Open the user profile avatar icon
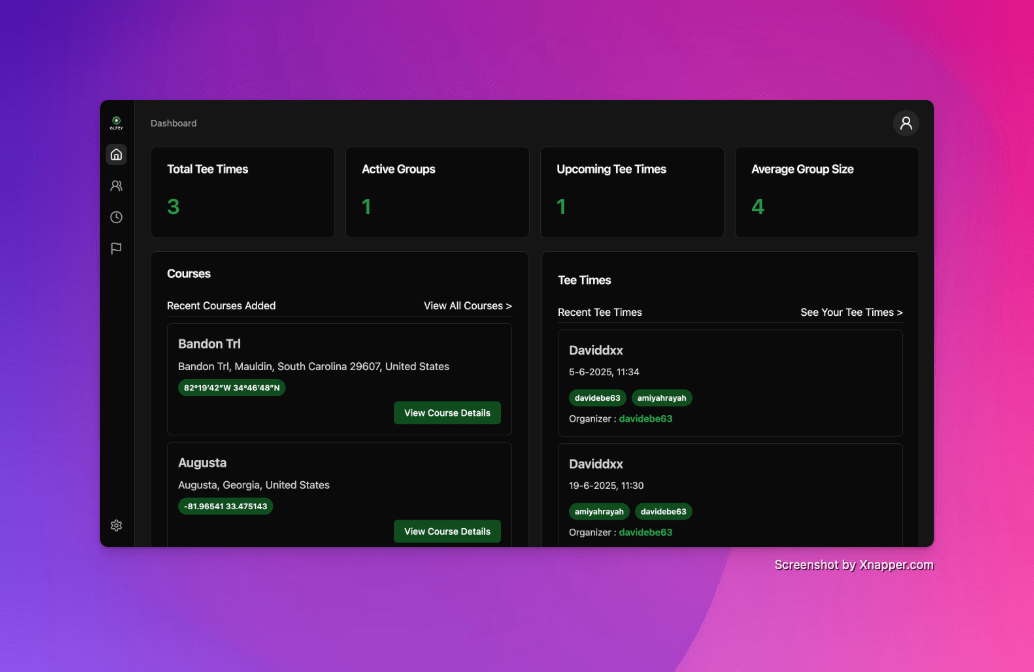1034x672 pixels. pos(905,123)
